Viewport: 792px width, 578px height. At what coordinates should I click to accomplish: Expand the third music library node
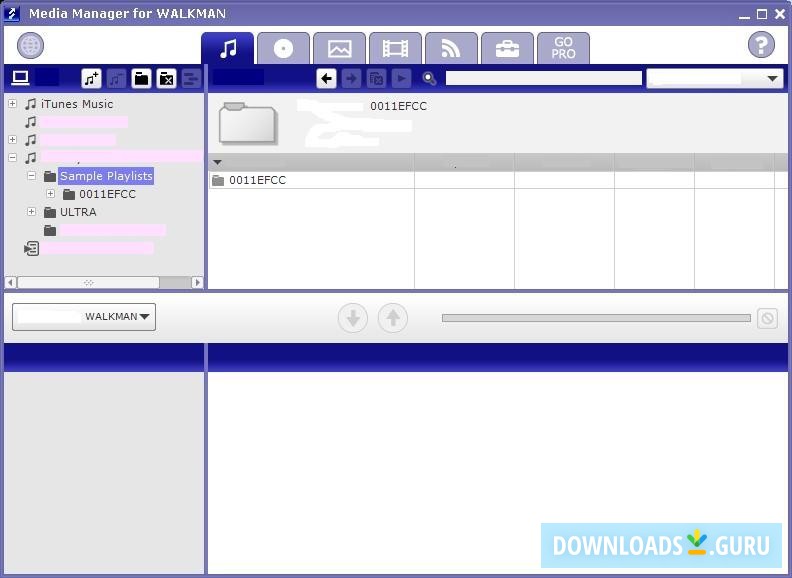click(13, 139)
